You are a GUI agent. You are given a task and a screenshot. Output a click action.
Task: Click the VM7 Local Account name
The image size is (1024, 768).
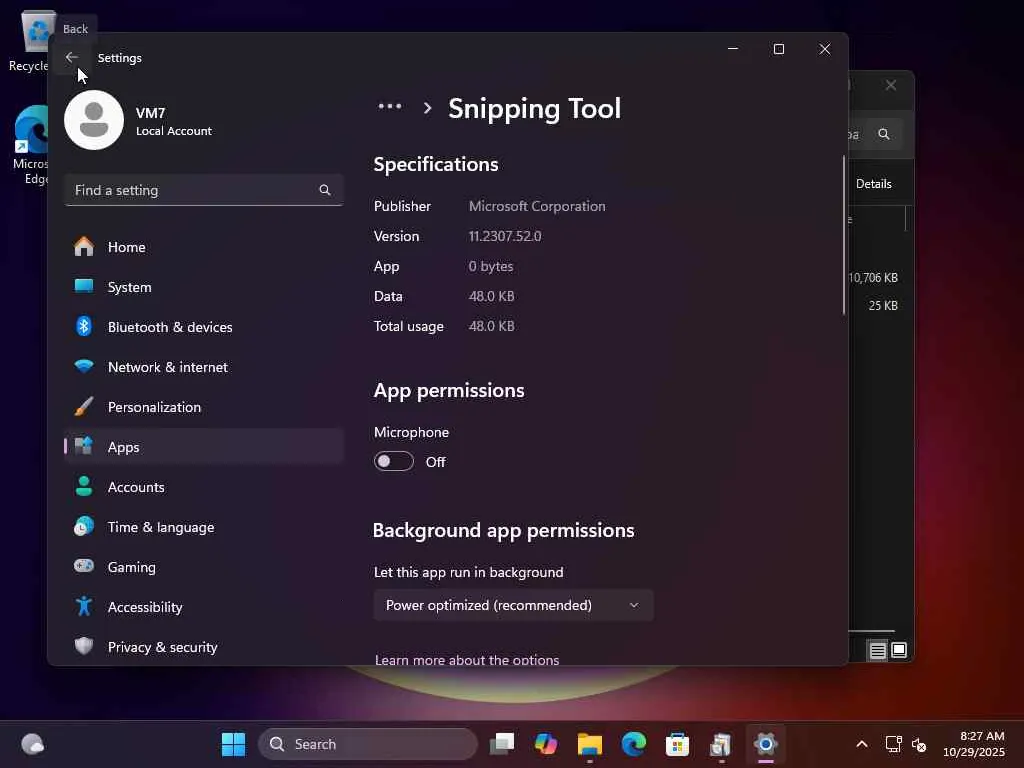[174, 121]
